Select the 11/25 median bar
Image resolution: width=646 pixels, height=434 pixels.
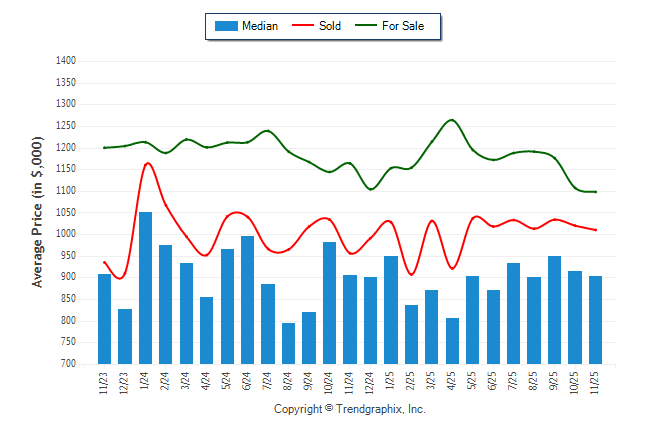pos(596,320)
